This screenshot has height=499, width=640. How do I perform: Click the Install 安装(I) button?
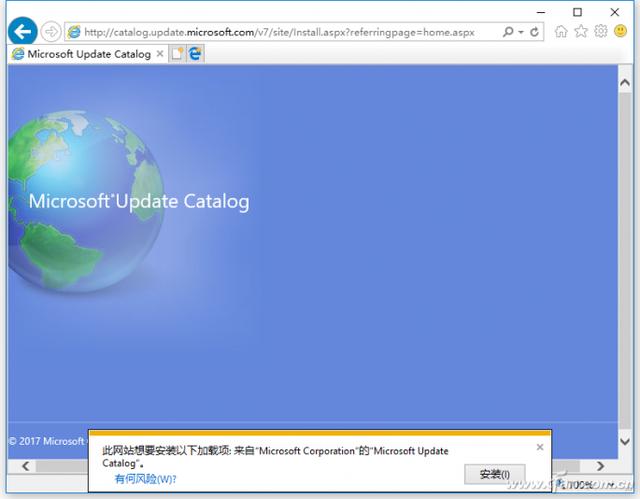click(x=494, y=474)
